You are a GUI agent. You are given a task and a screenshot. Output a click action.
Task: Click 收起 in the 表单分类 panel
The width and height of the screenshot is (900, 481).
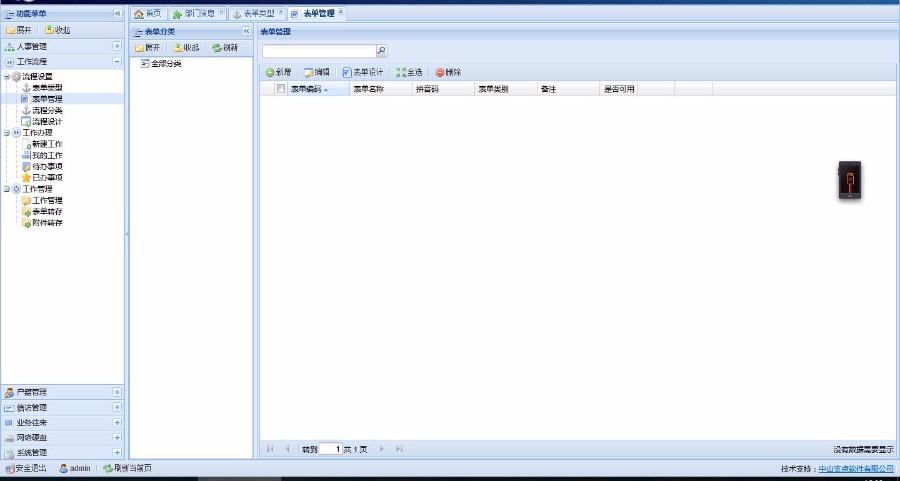pyautogui.click(x=186, y=48)
